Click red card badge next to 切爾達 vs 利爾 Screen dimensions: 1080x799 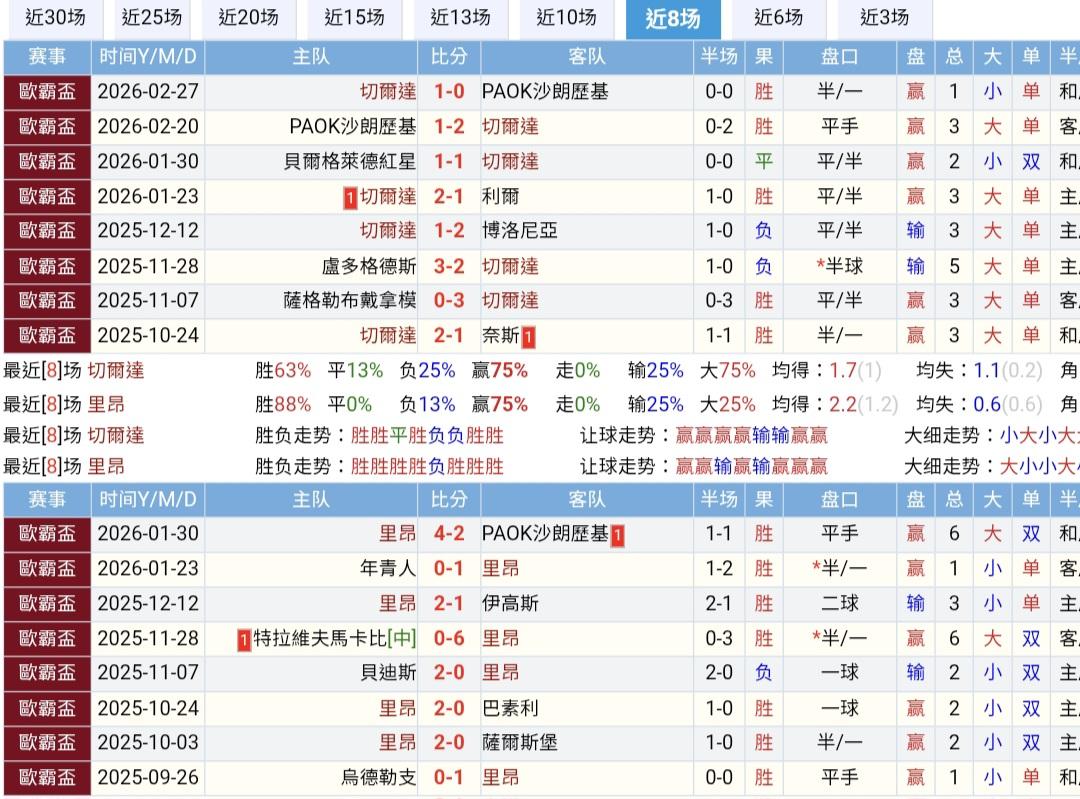point(350,198)
